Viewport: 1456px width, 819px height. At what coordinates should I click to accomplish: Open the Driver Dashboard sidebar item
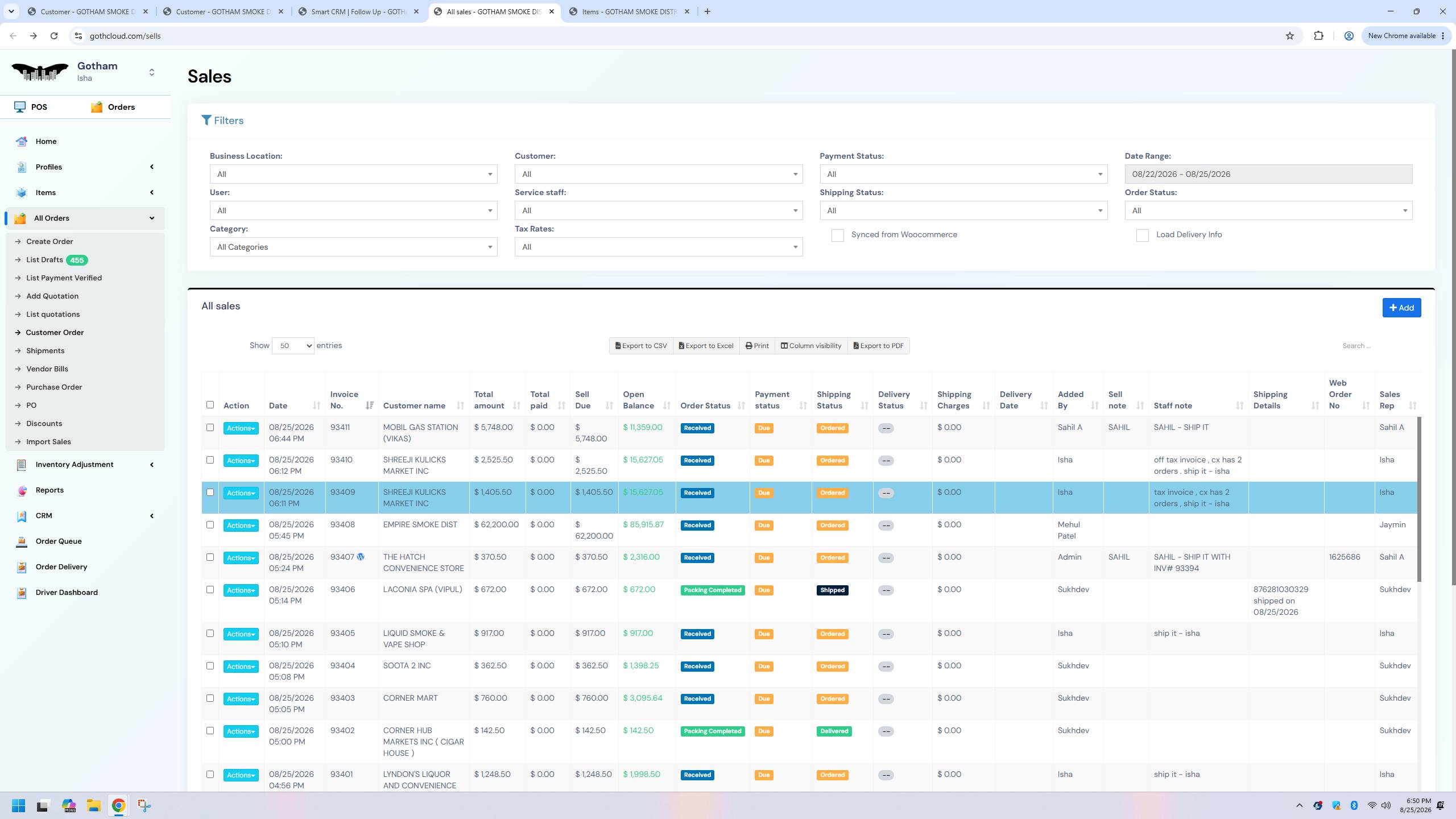(x=67, y=593)
